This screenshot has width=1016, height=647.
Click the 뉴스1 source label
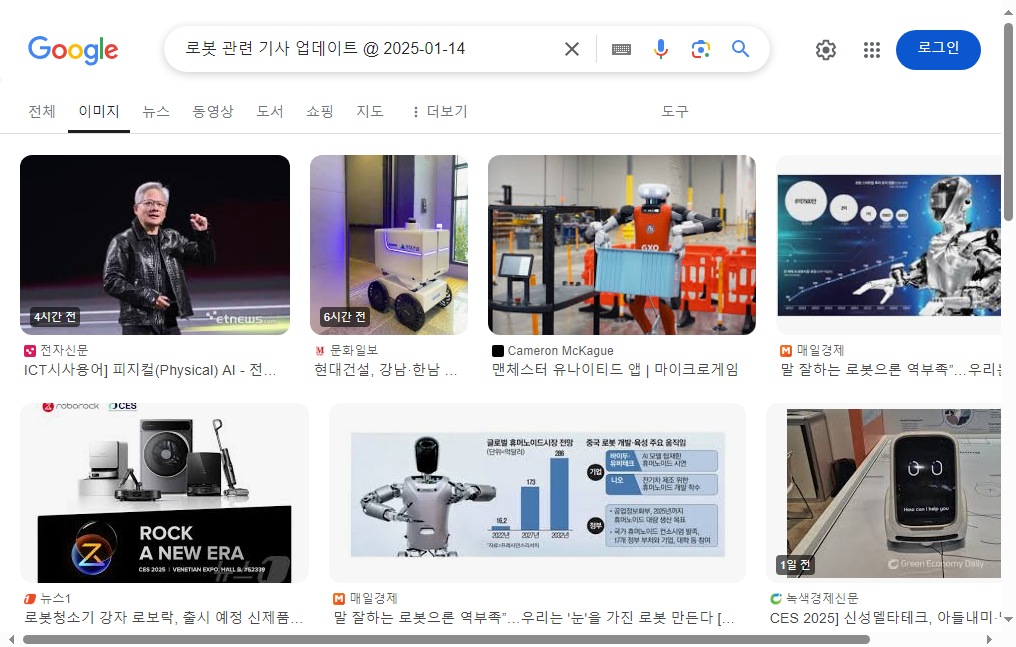click(x=56, y=598)
